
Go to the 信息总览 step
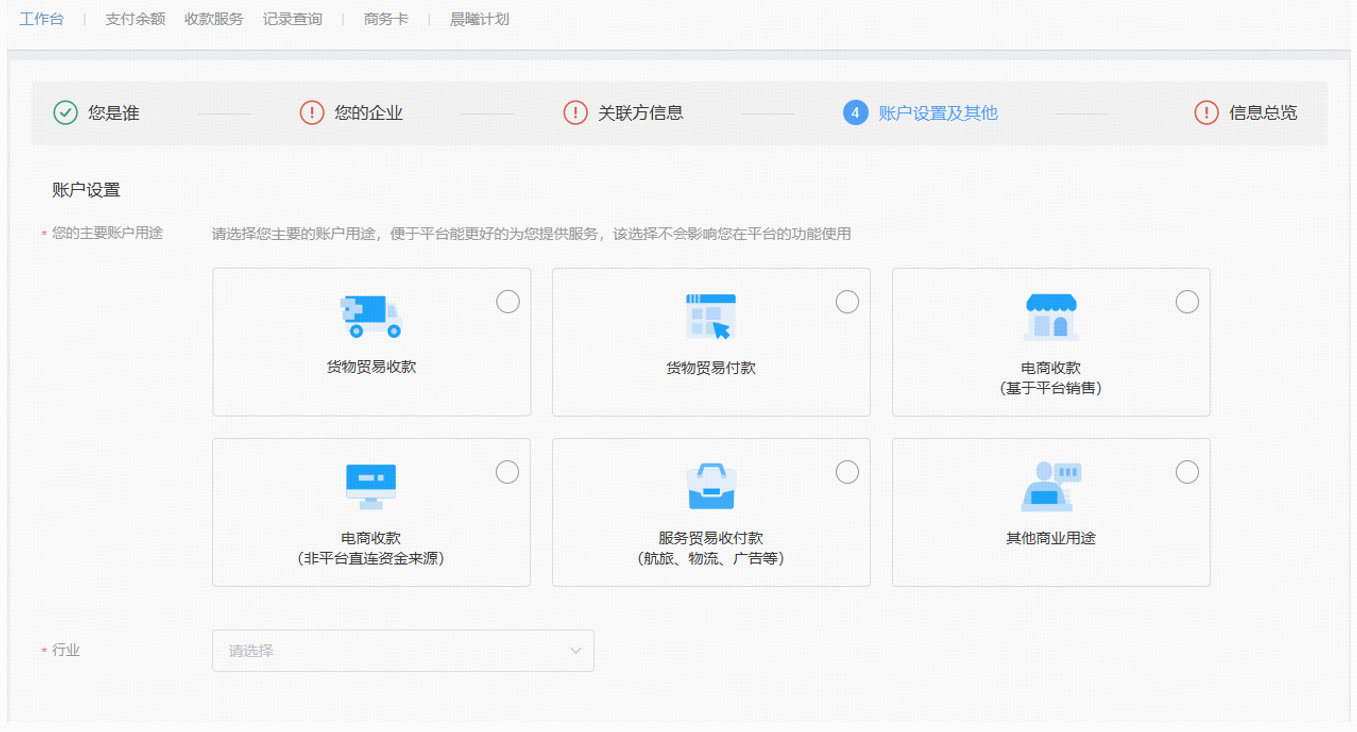click(1262, 113)
